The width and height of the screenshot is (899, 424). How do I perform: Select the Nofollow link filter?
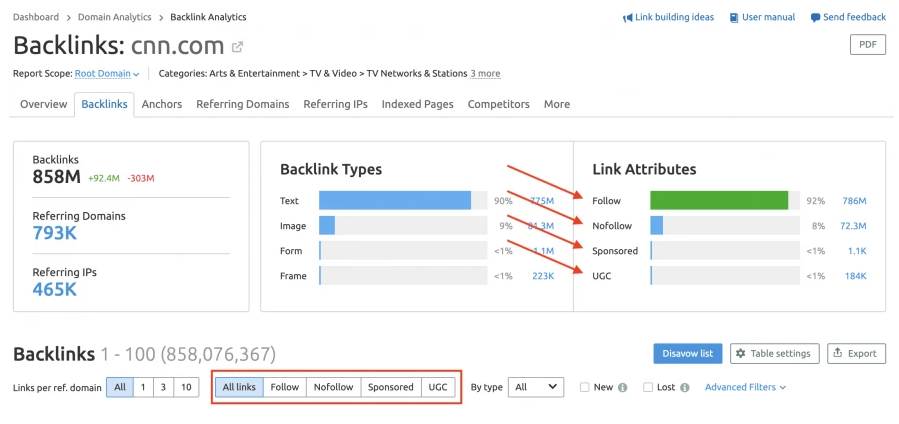click(x=333, y=387)
